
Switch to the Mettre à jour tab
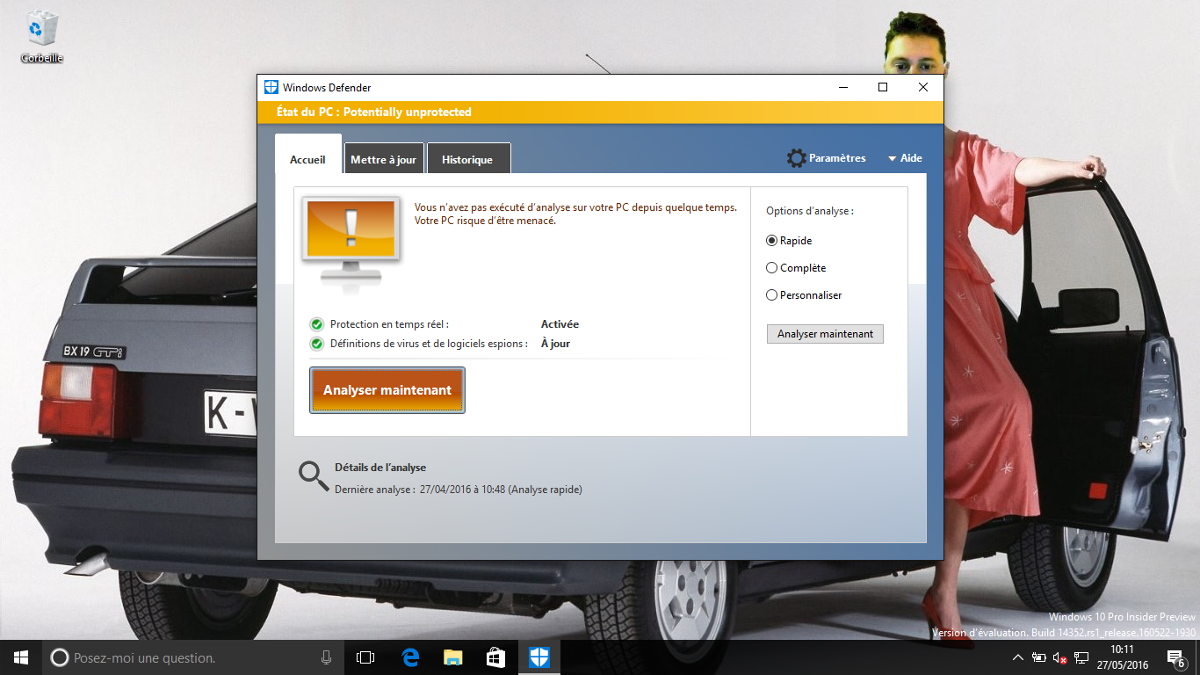[383, 160]
